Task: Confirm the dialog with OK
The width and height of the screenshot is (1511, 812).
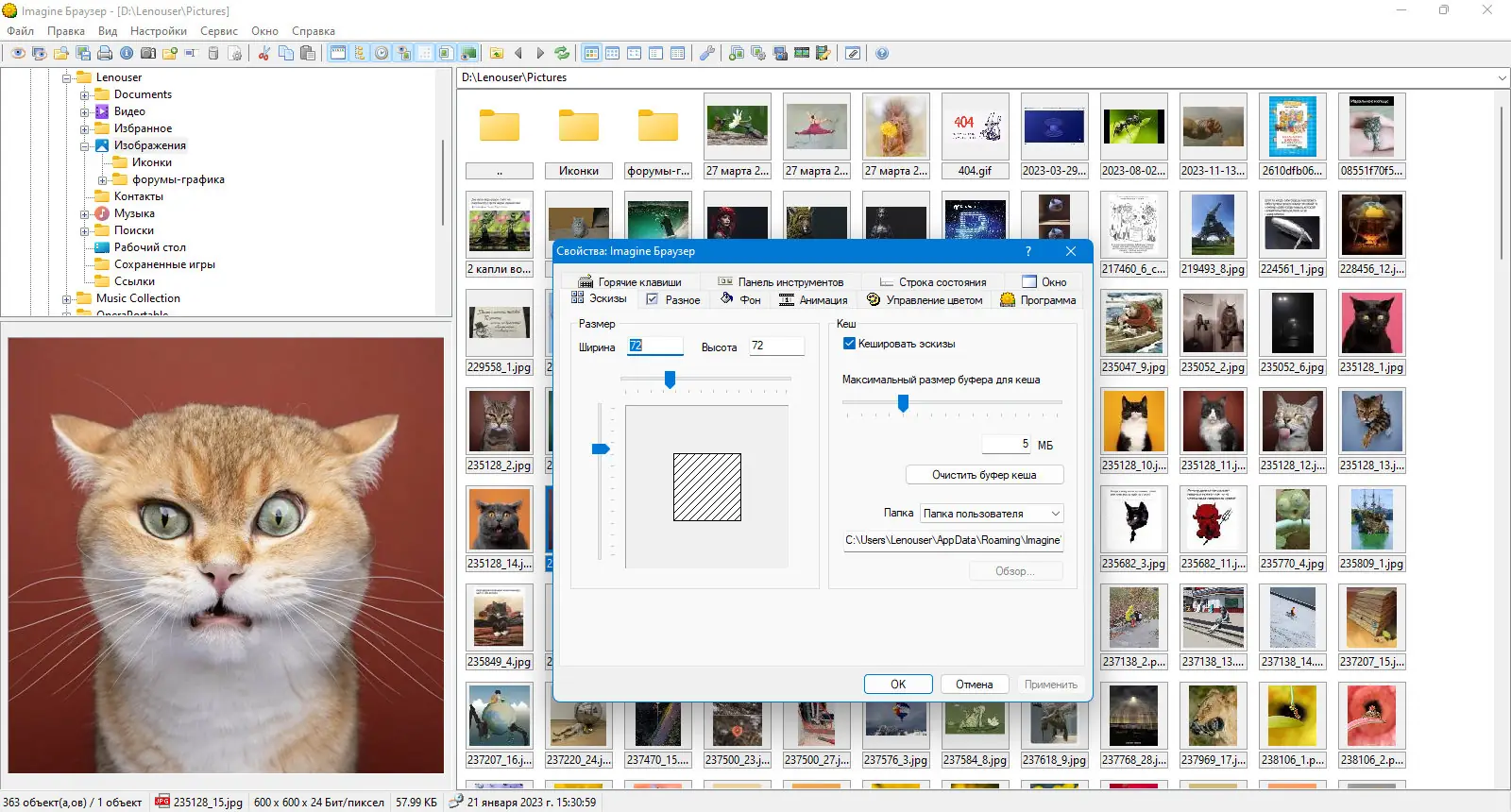Action: (x=898, y=685)
